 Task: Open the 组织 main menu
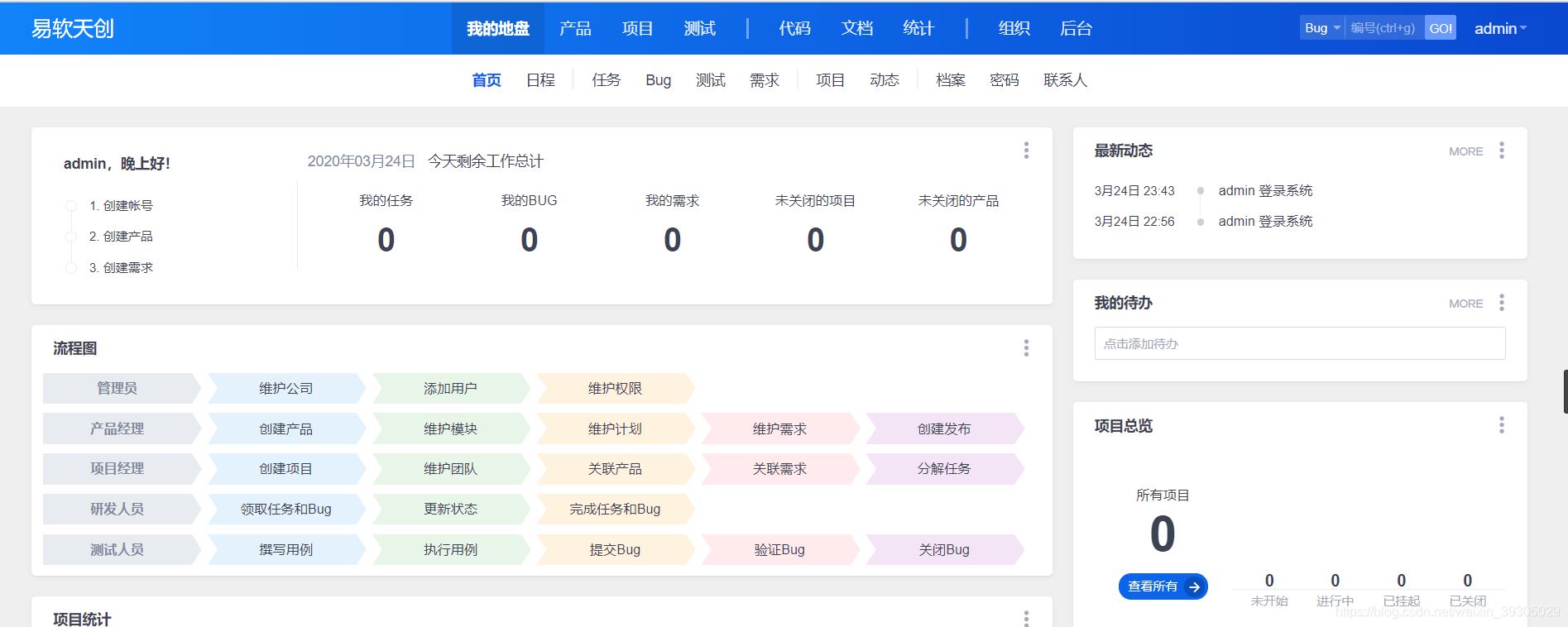coord(1014,28)
